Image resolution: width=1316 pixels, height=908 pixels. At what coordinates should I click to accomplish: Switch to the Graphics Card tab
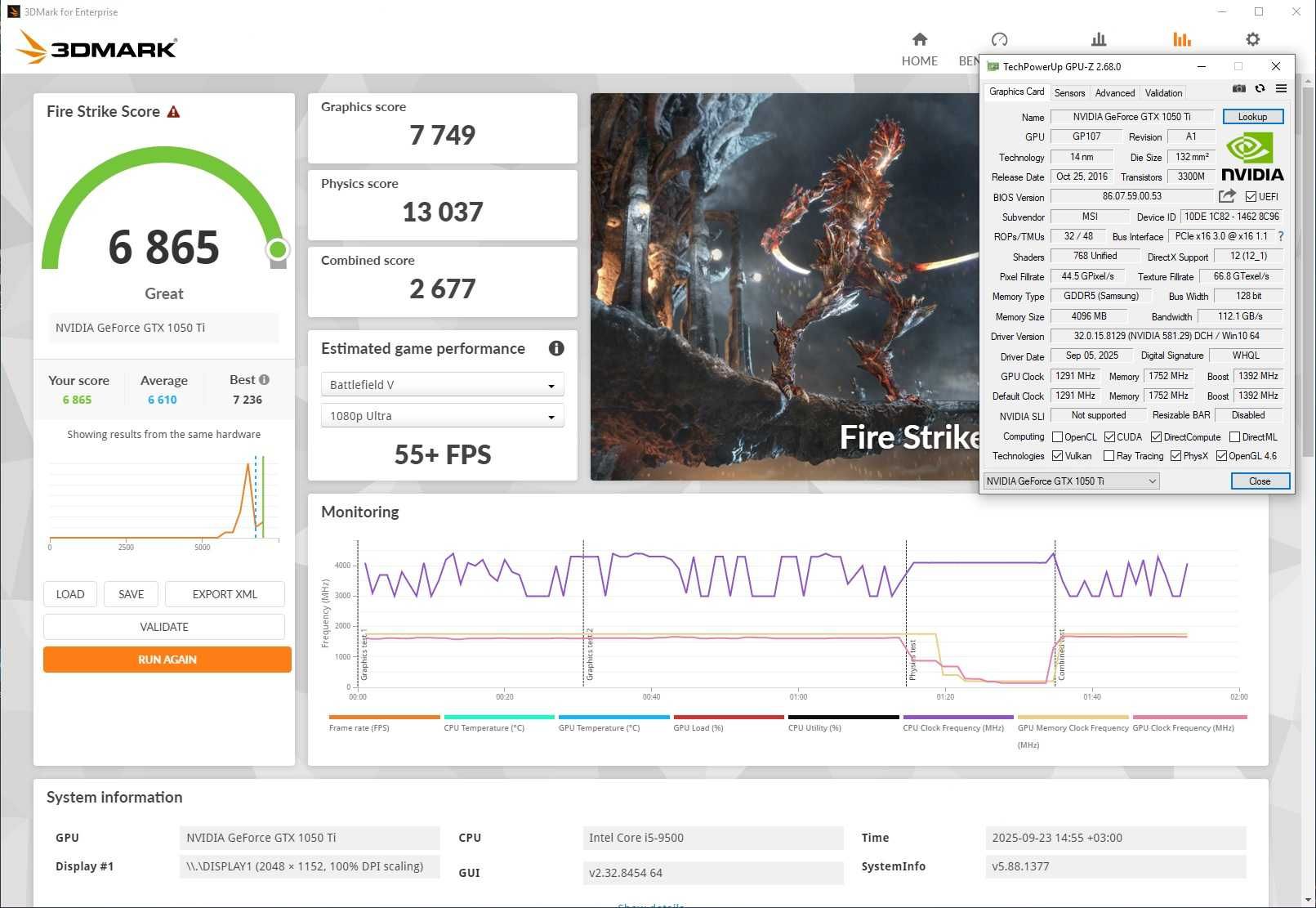coord(1016,92)
